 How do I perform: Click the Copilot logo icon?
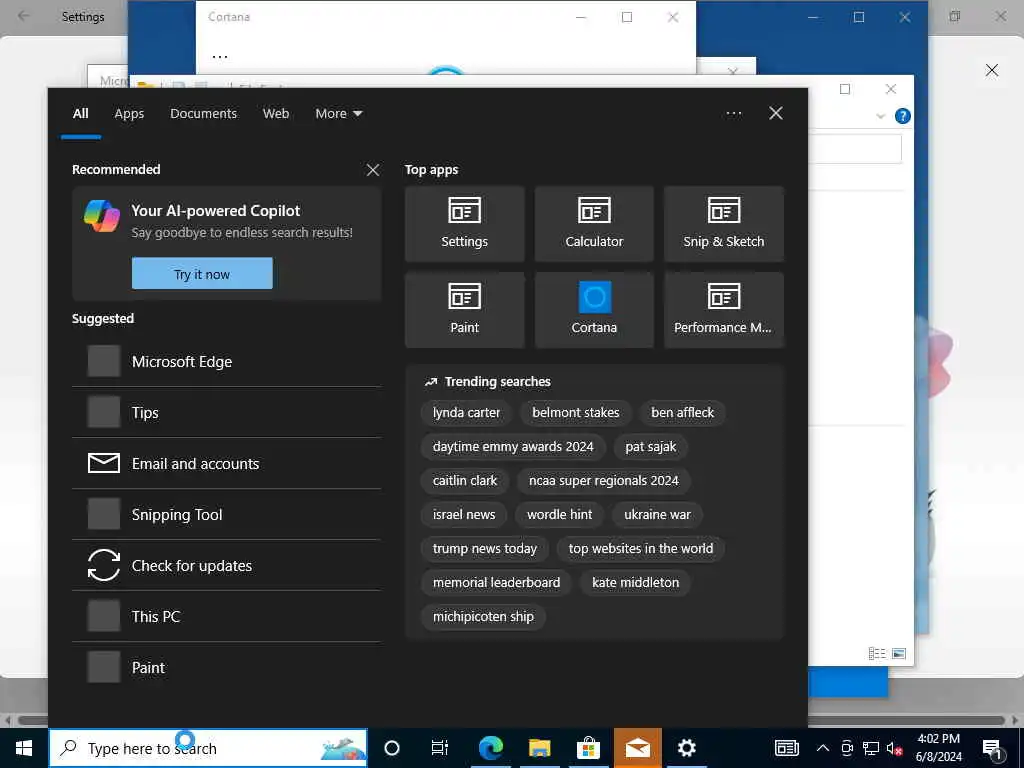(x=102, y=216)
